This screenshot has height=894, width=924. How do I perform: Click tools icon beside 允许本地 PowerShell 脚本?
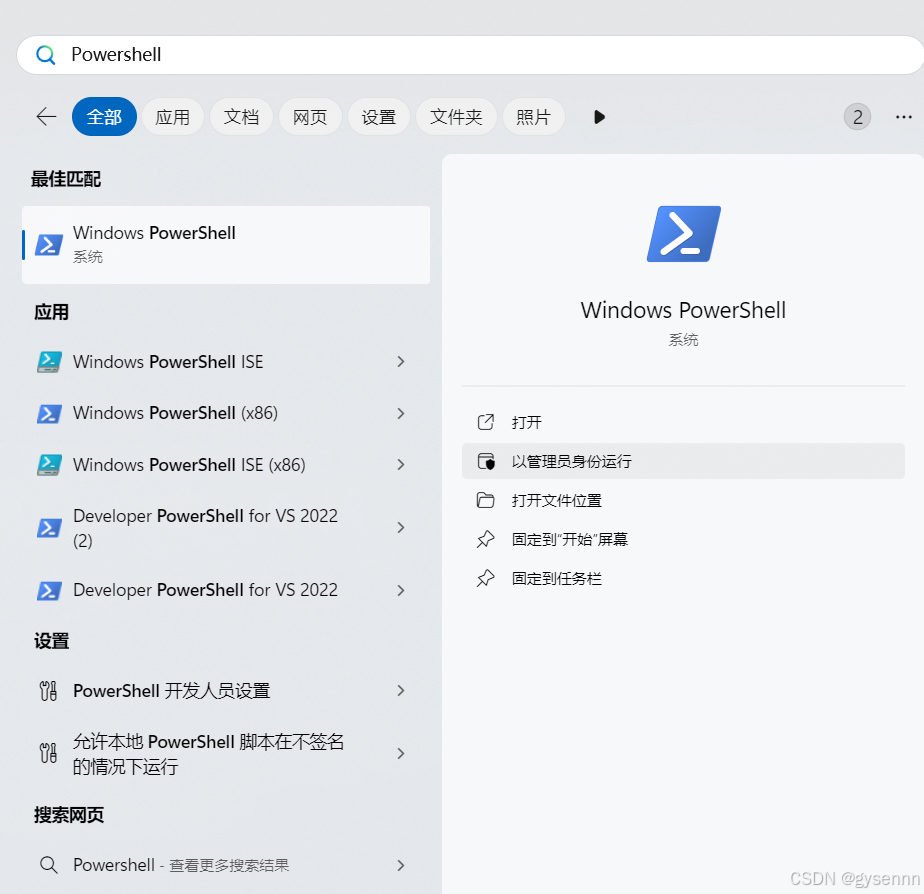[x=48, y=753]
